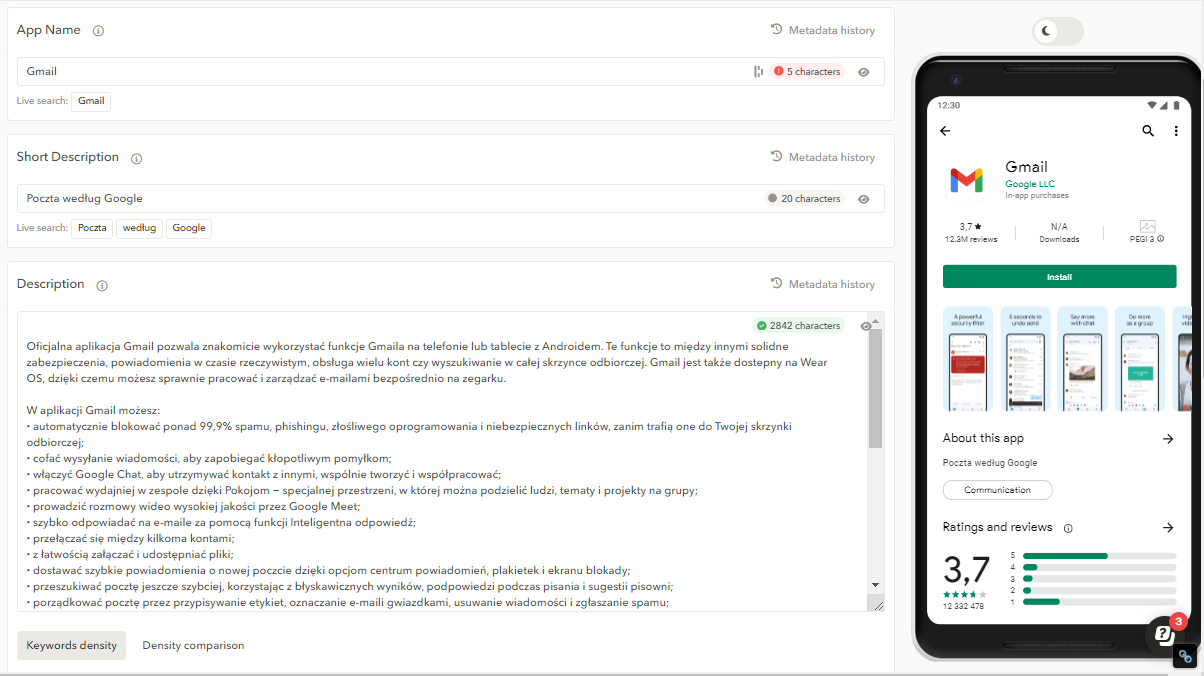Open the 'Say more with chat' screenshot

[x=1083, y=359]
